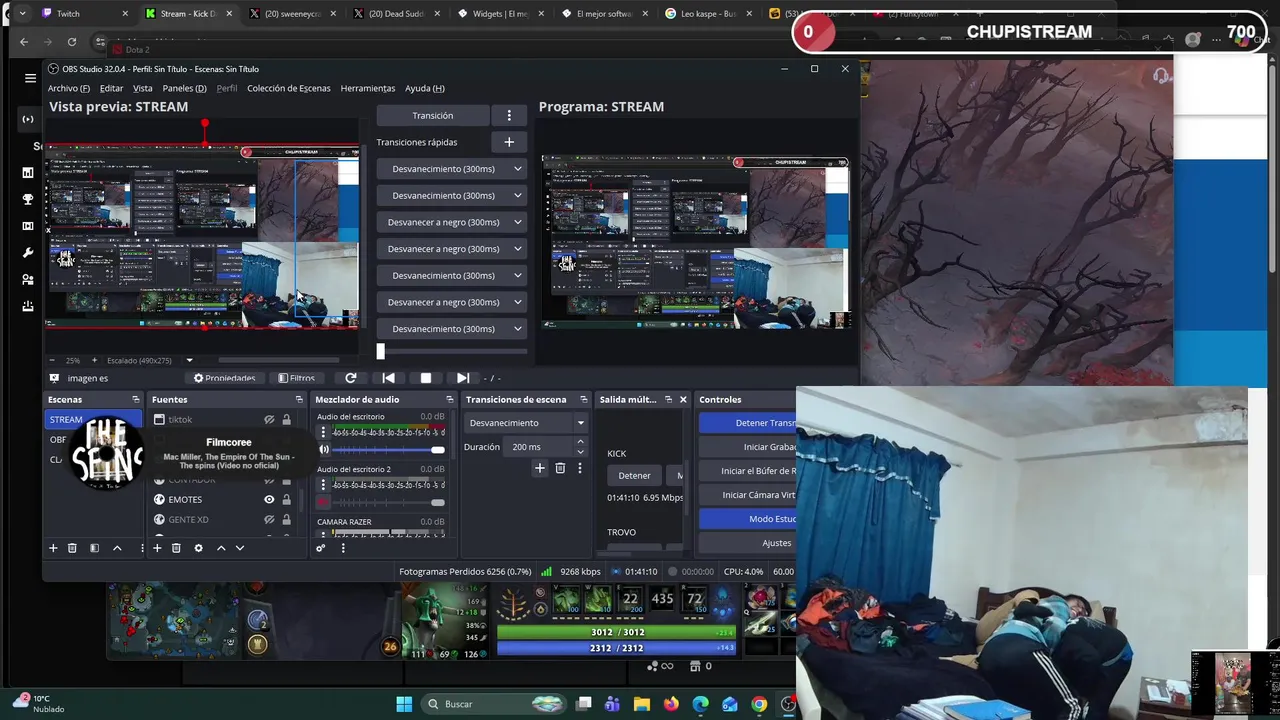The height and width of the screenshot is (720, 1280).
Task: Open scene transition Desvanecimiento combo box
Action: tap(526, 423)
